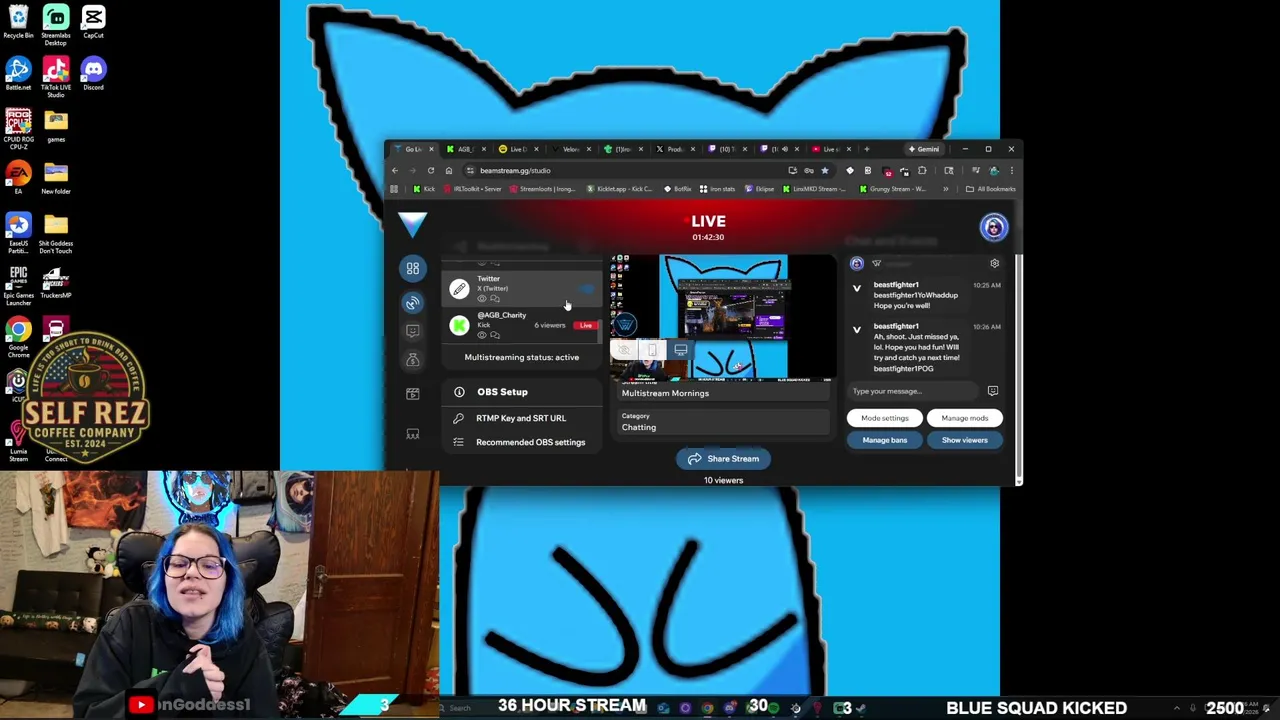Show more bookmarks chevron
This screenshot has width=1280, height=720.
(945, 189)
